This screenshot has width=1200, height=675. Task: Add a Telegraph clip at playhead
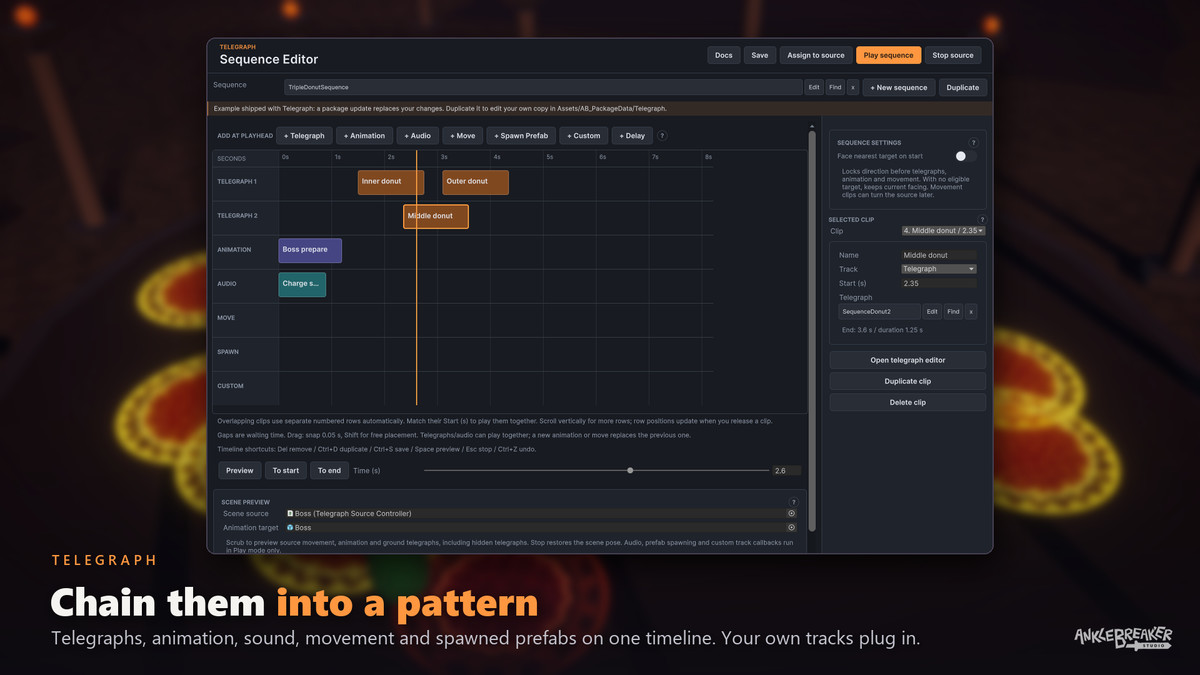[304, 136]
